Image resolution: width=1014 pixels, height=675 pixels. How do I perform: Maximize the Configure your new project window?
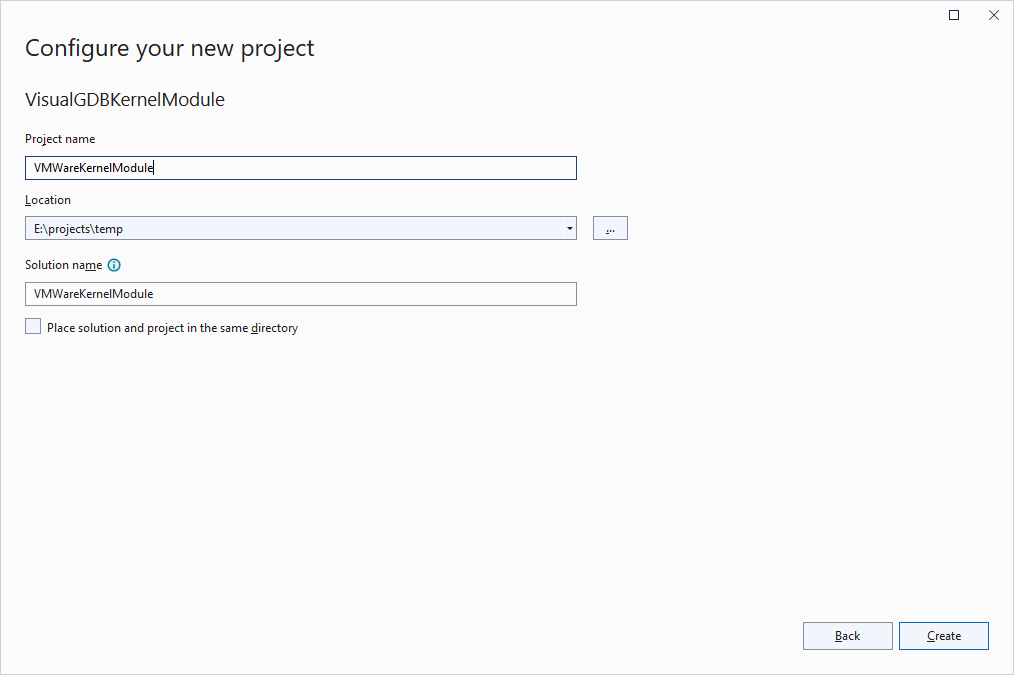[x=954, y=15]
